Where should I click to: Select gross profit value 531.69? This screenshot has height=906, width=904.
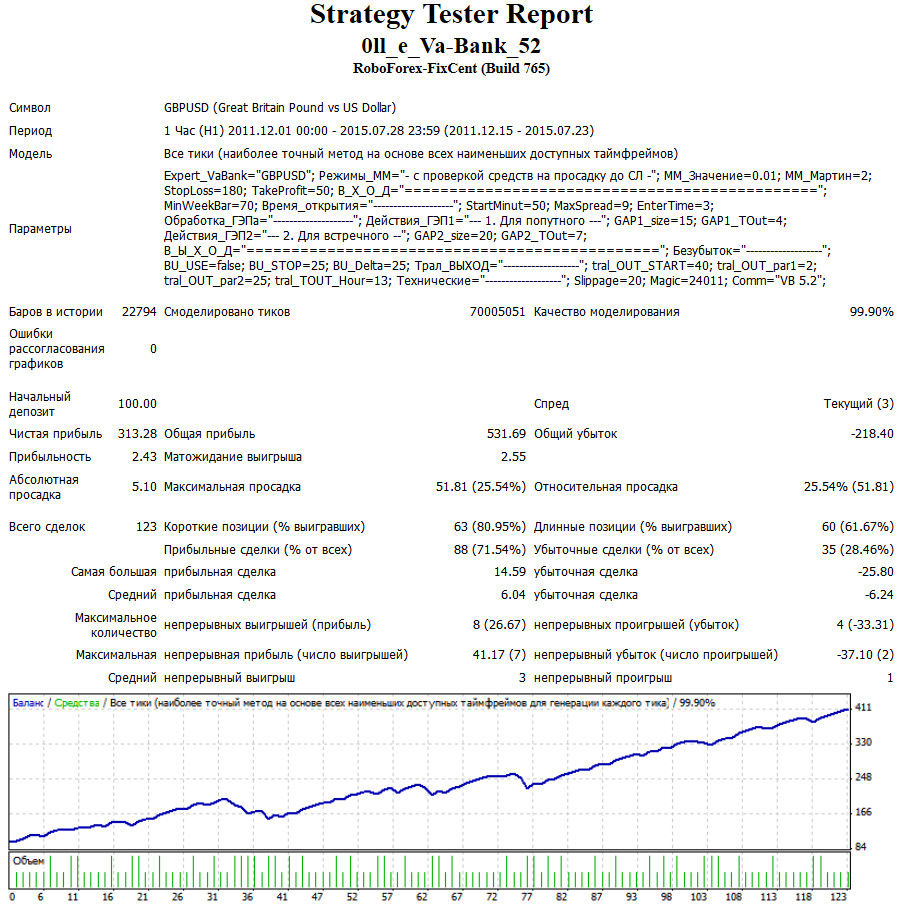coord(506,434)
